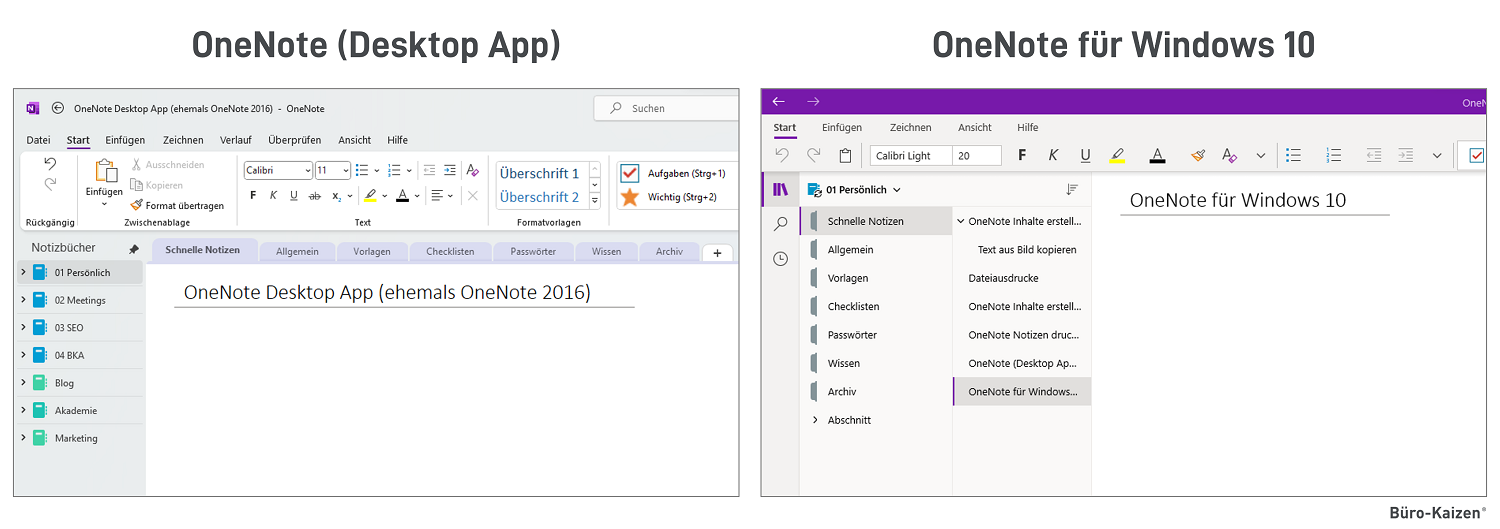Toggle bold F in Desktop App ribbon
The height and width of the screenshot is (529, 1500).
(253, 196)
